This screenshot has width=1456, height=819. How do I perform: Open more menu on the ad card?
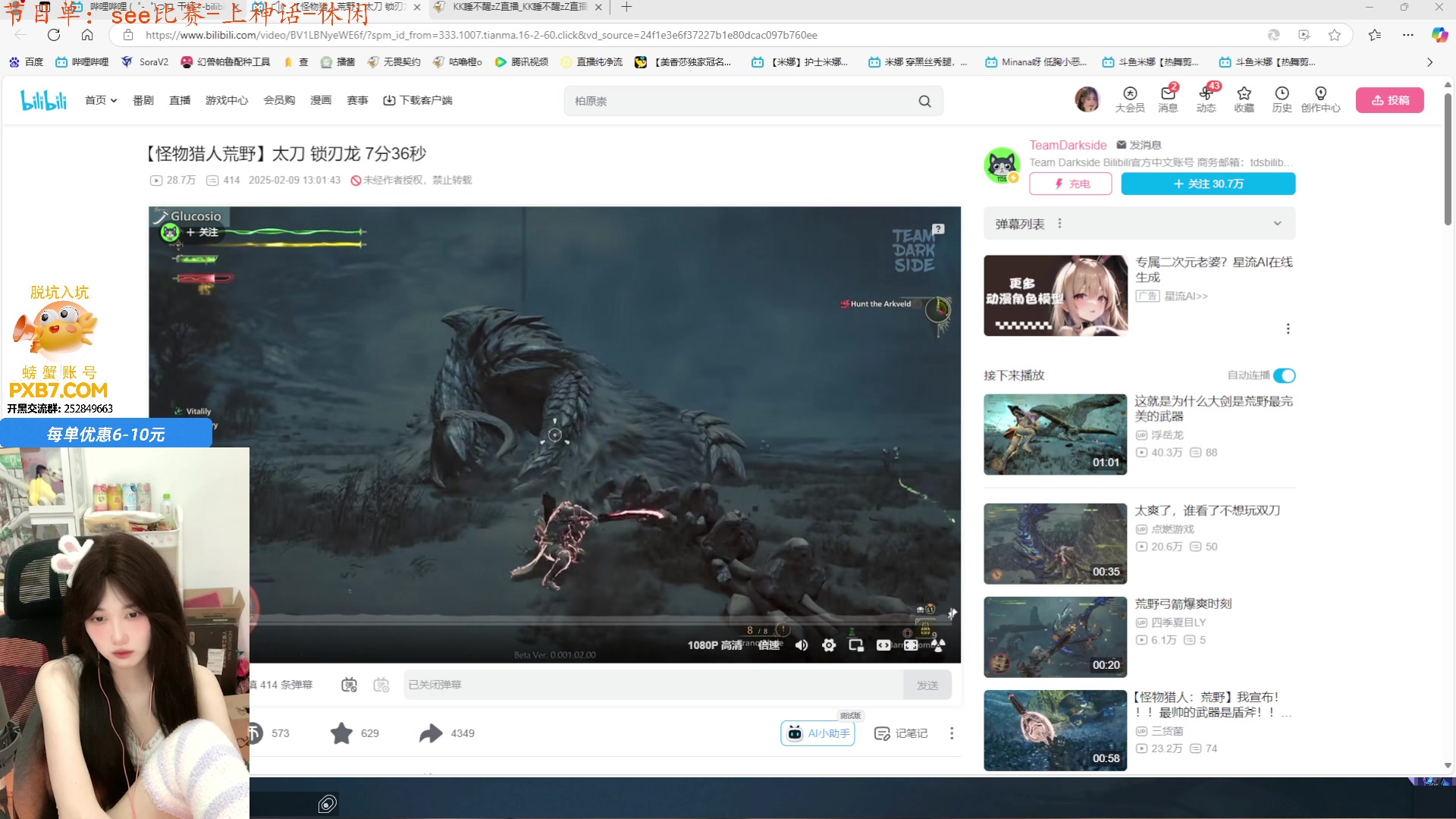click(1288, 328)
